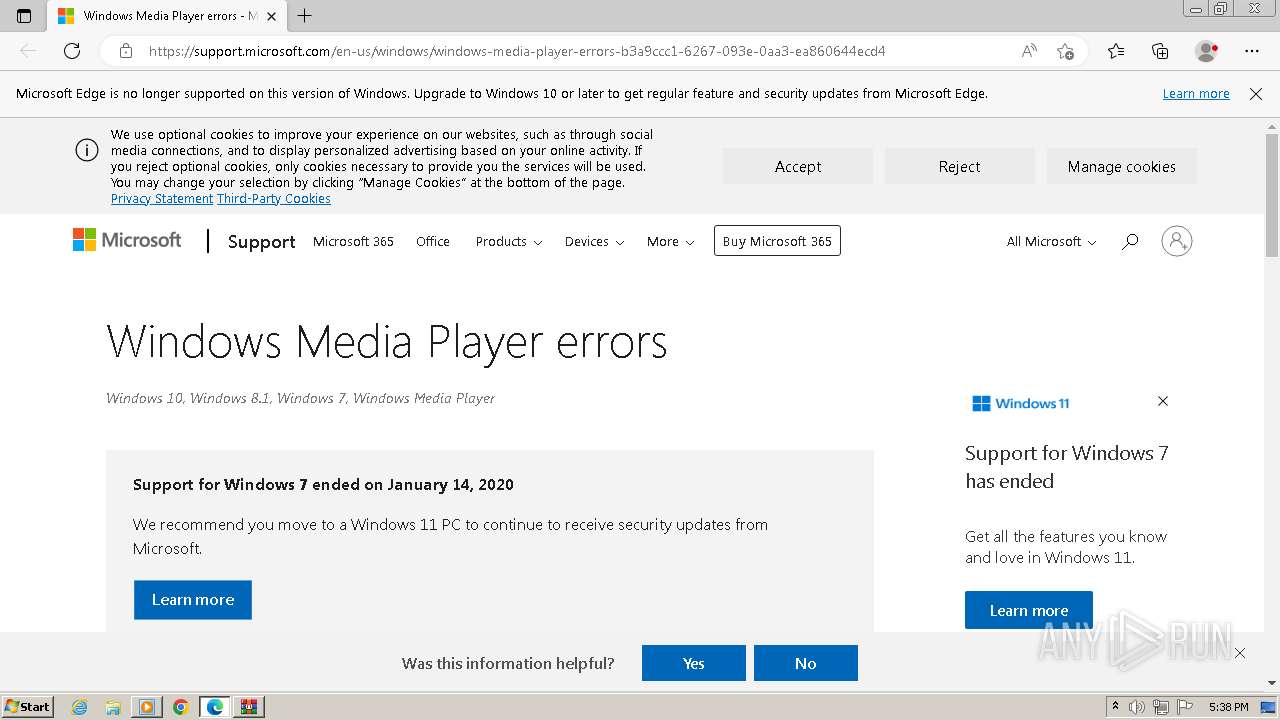The height and width of the screenshot is (720, 1280).
Task: Expand the All Microsoft dropdown
Action: tap(1051, 242)
